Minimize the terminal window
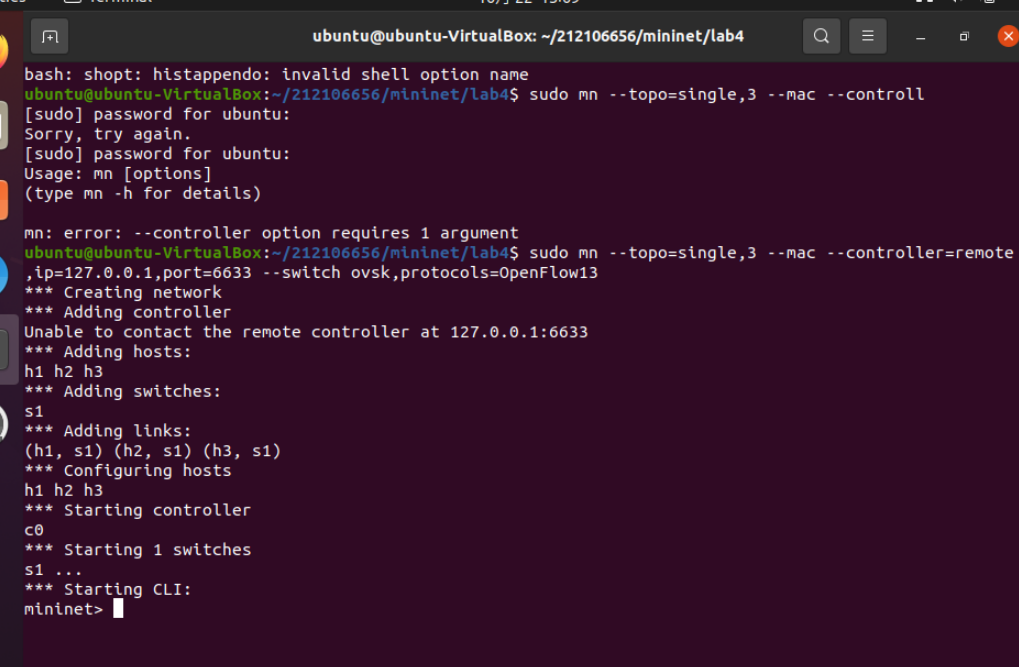Image resolution: width=1019 pixels, height=667 pixels. click(x=920, y=38)
